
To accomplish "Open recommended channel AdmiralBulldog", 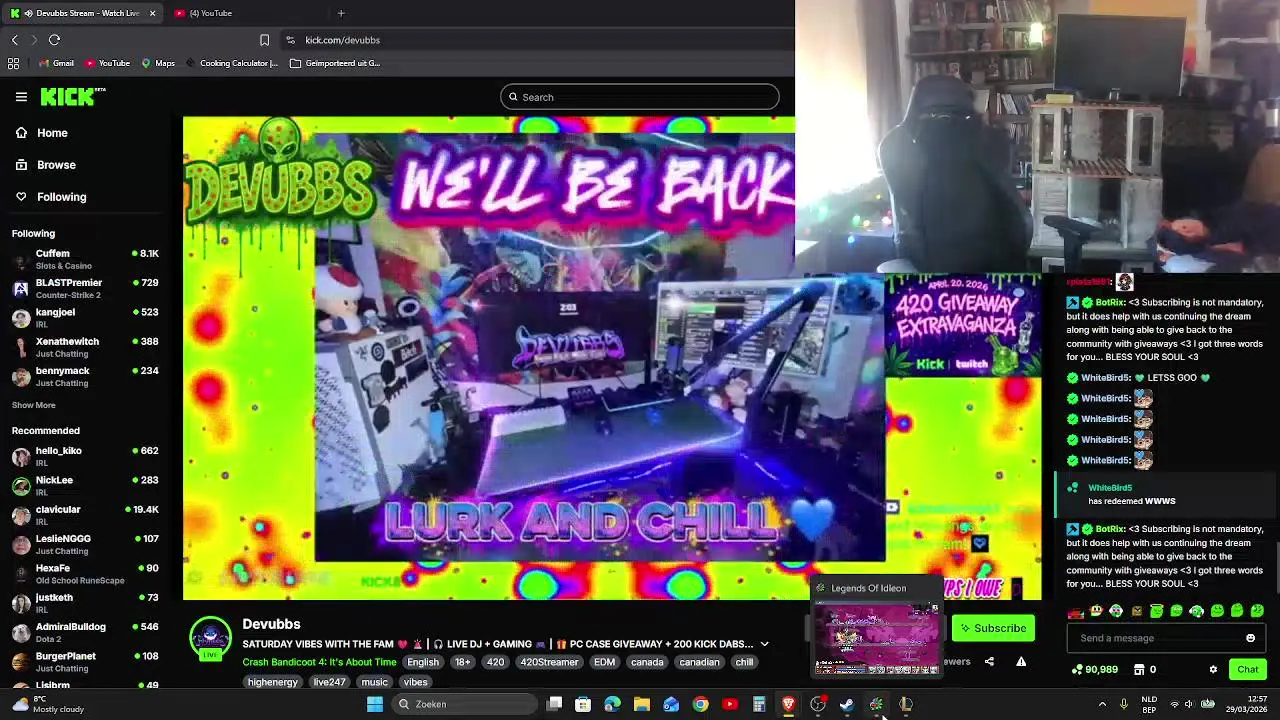I will coord(85,632).
